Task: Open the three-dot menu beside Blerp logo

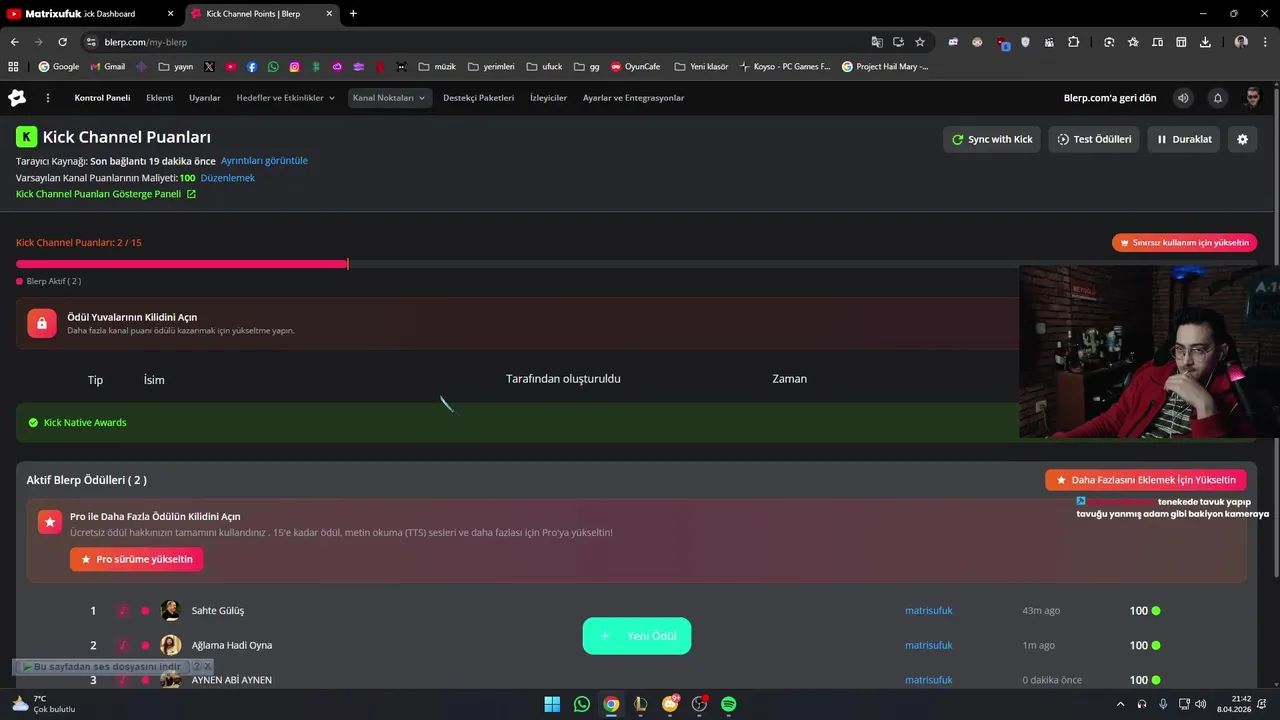Action: pyautogui.click(x=47, y=98)
